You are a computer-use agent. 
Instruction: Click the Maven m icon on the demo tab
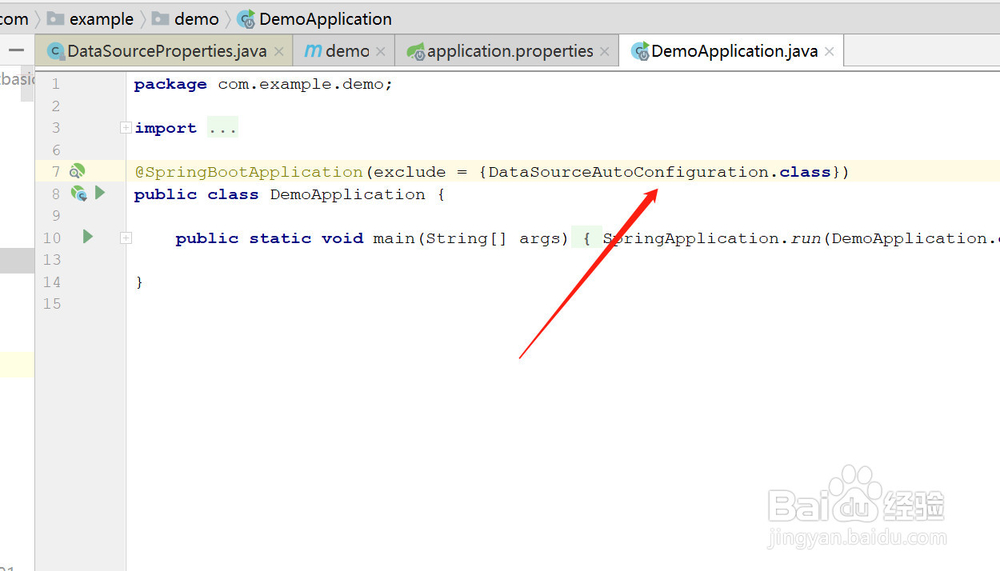(313, 51)
